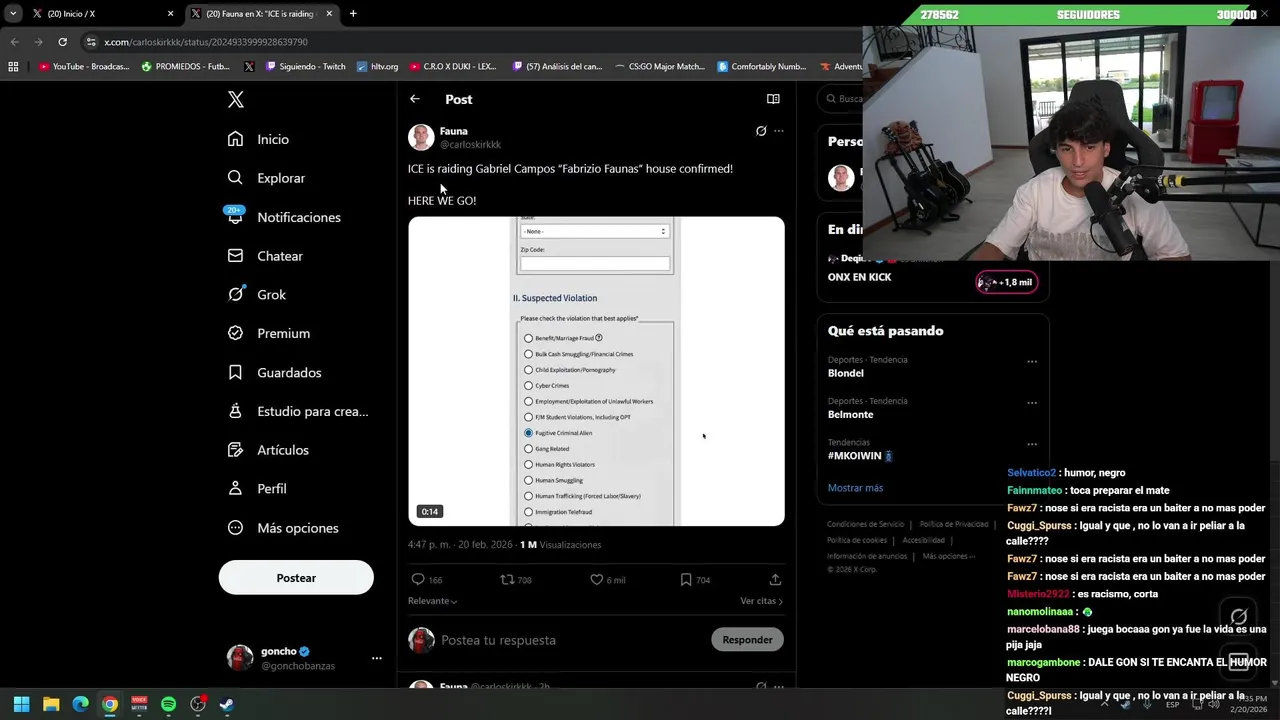Image resolution: width=1280 pixels, height=720 pixels.
Task: Open Microsoft Edge from the taskbar
Action: [80, 704]
